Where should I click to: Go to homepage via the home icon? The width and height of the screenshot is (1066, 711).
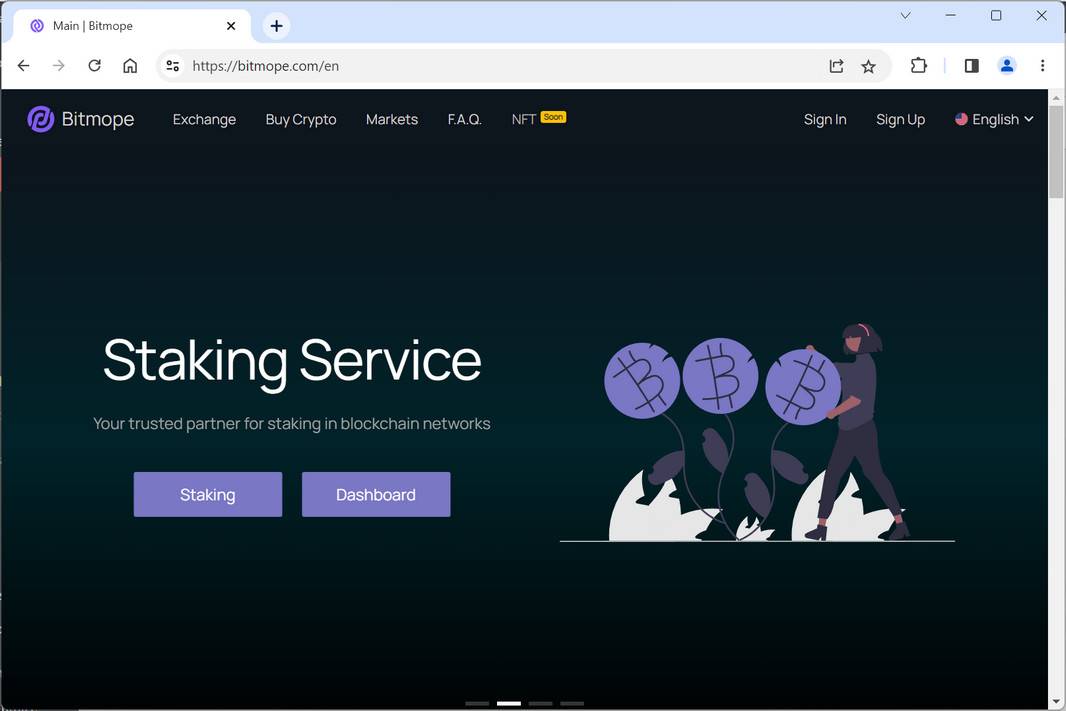pyautogui.click(x=130, y=65)
